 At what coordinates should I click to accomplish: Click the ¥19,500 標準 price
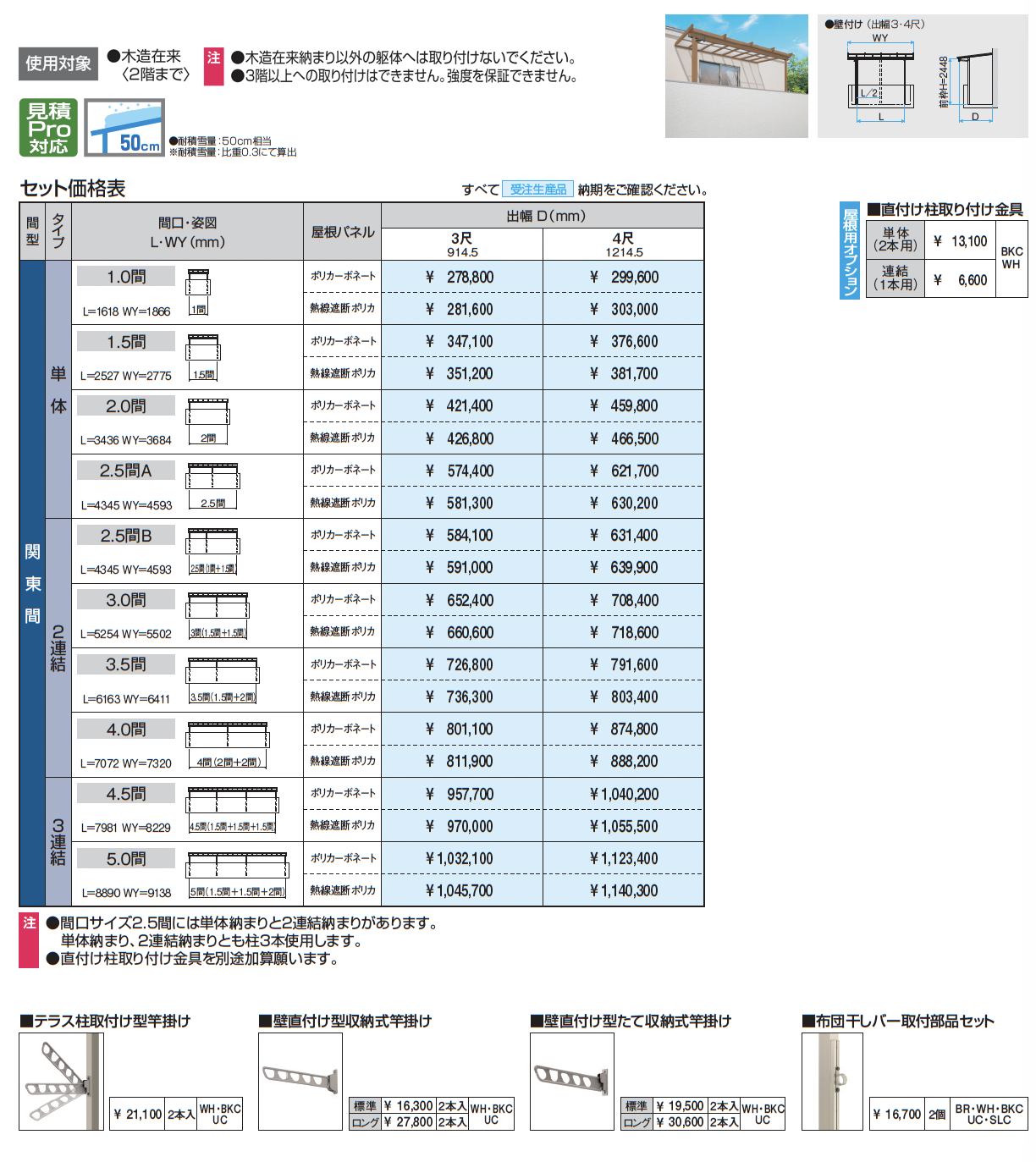point(680,1105)
